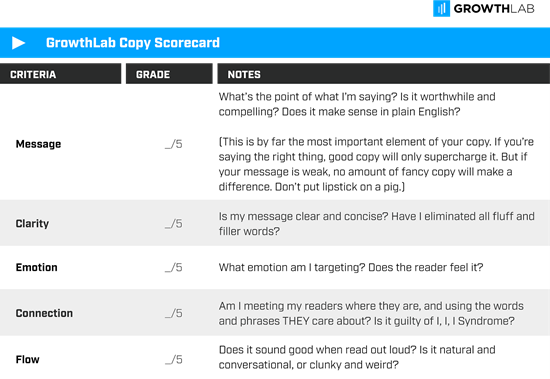Click the Message grade _/5 field
The image size is (550, 379).
coord(174,144)
